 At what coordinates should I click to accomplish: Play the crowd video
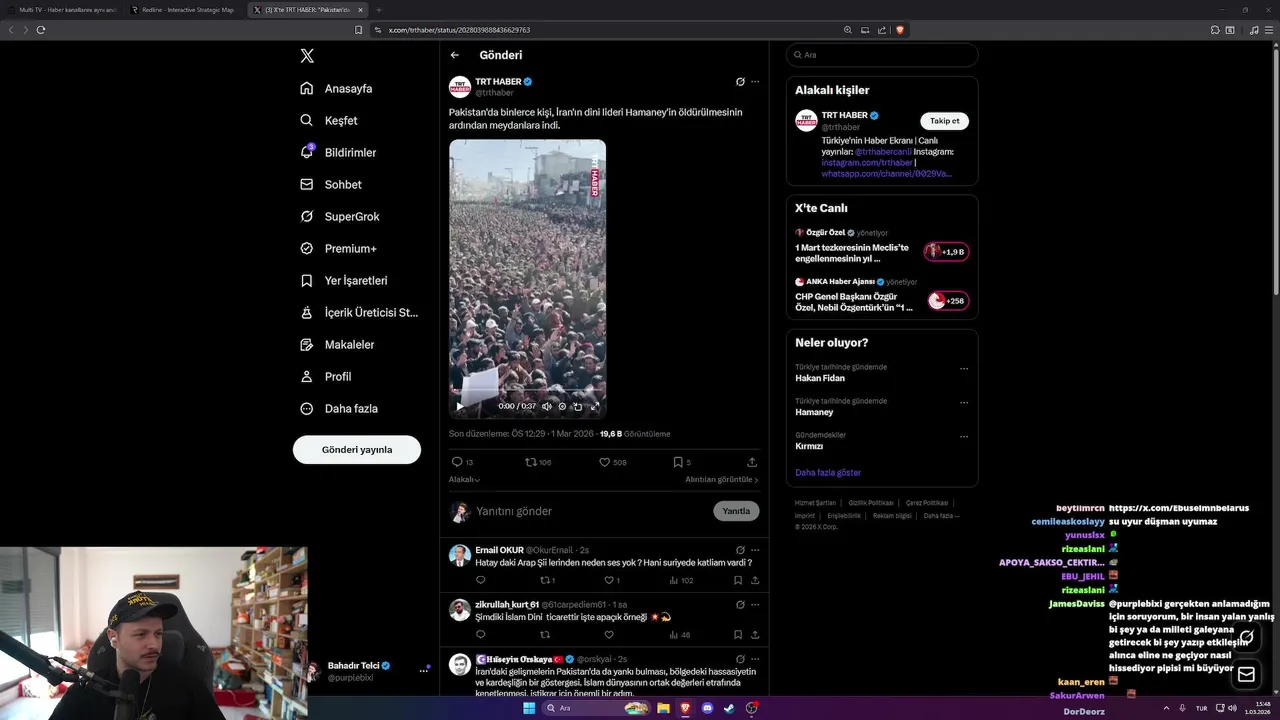(460, 406)
